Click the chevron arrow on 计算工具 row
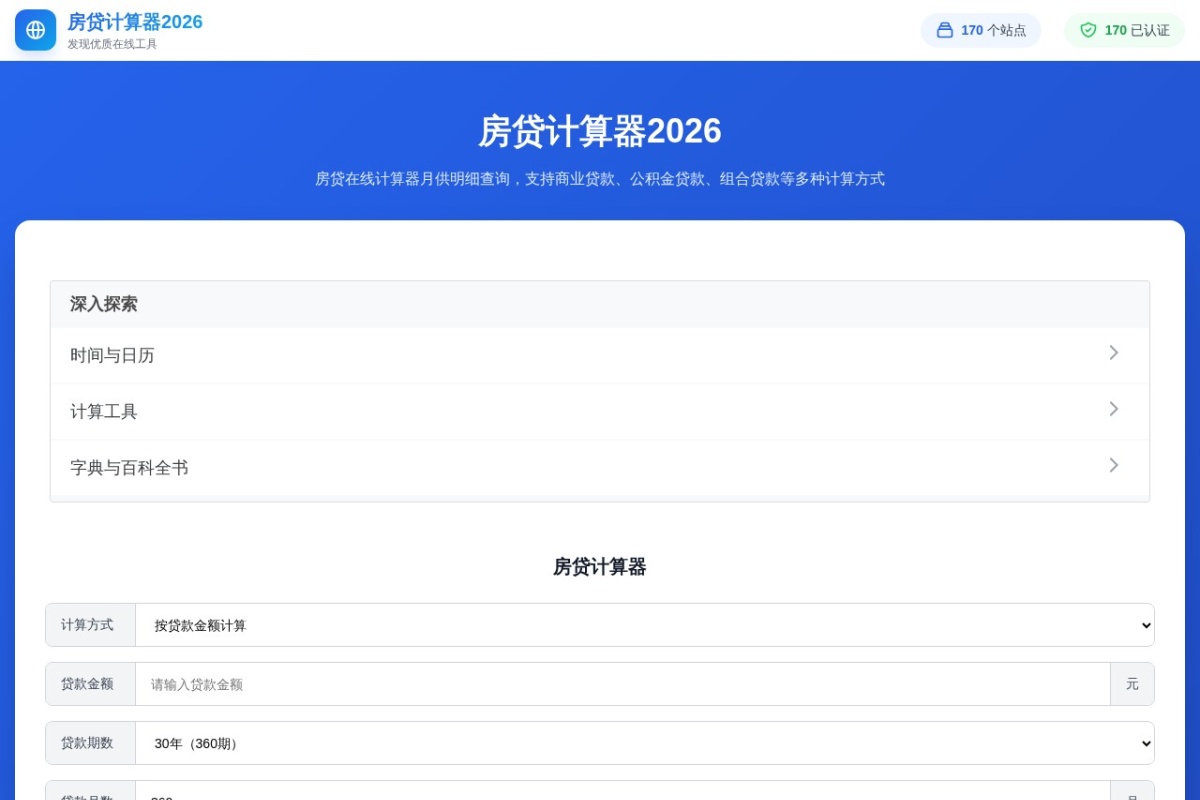 pyautogui.click(x=1113, y=409)
